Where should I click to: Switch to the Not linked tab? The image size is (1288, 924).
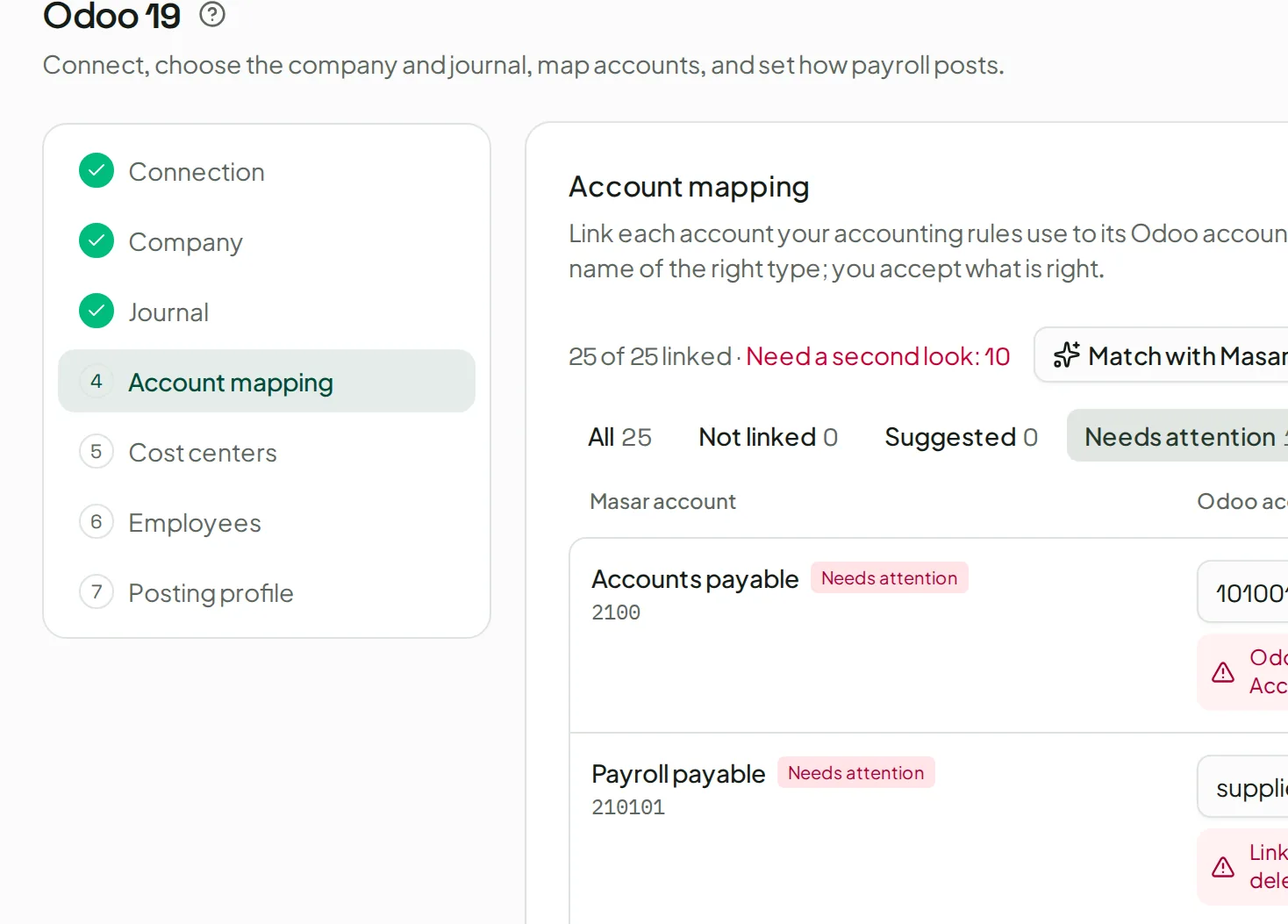coord(768,436)
